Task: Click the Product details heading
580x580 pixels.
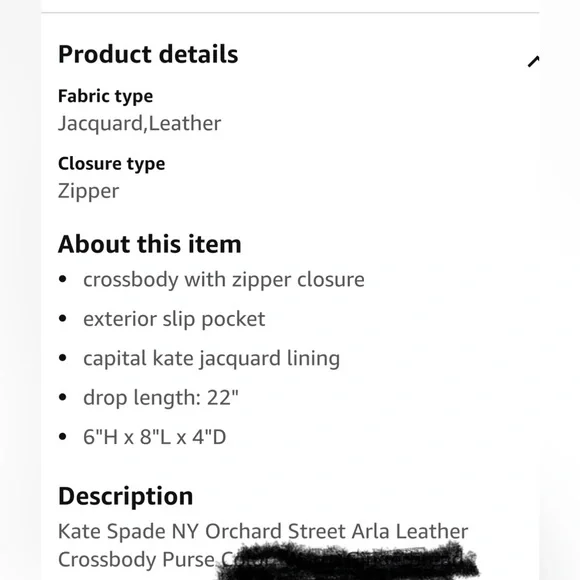Action: (x=148, y=54)
